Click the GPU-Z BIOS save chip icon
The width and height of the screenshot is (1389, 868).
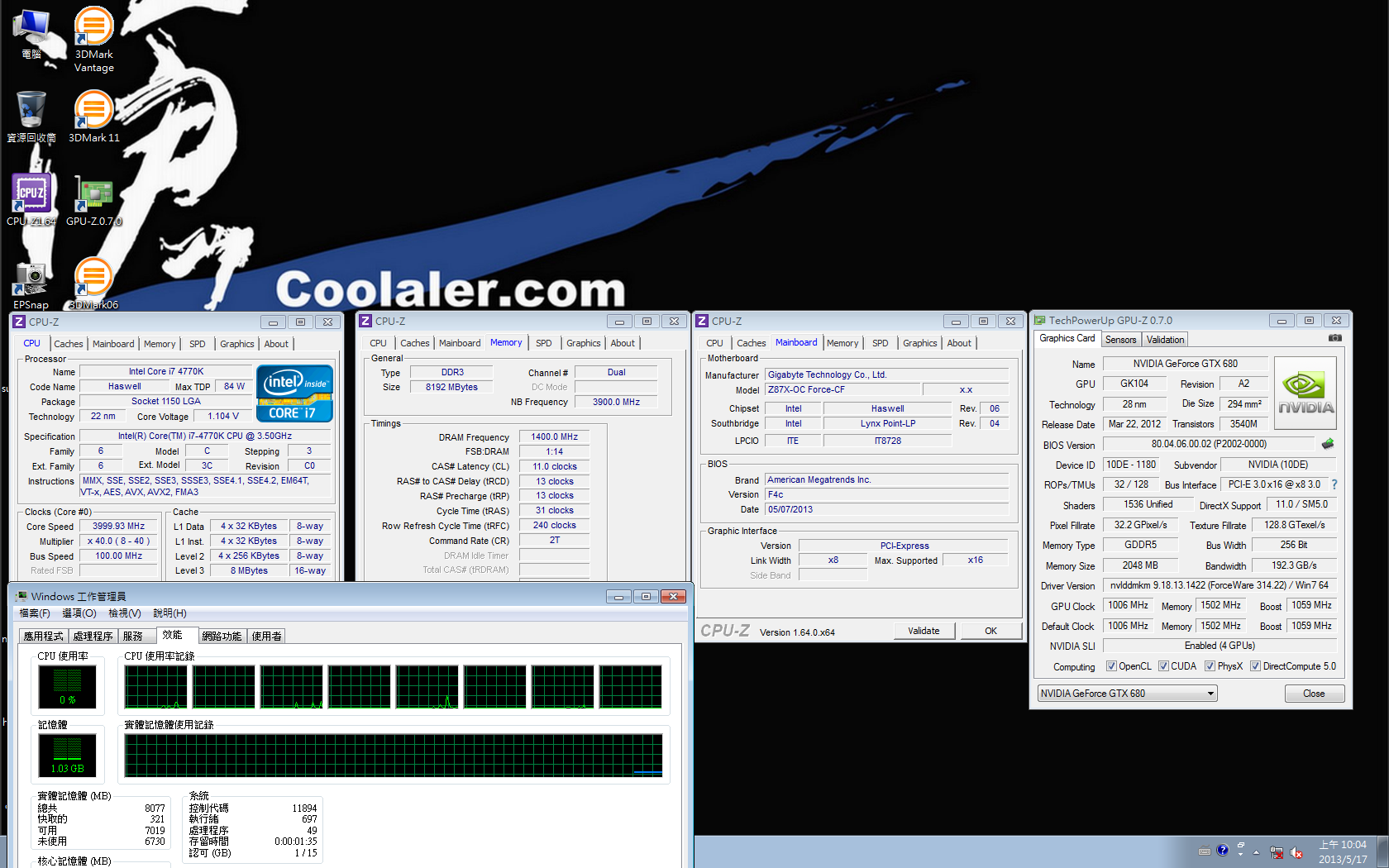tap(1328, 444)
